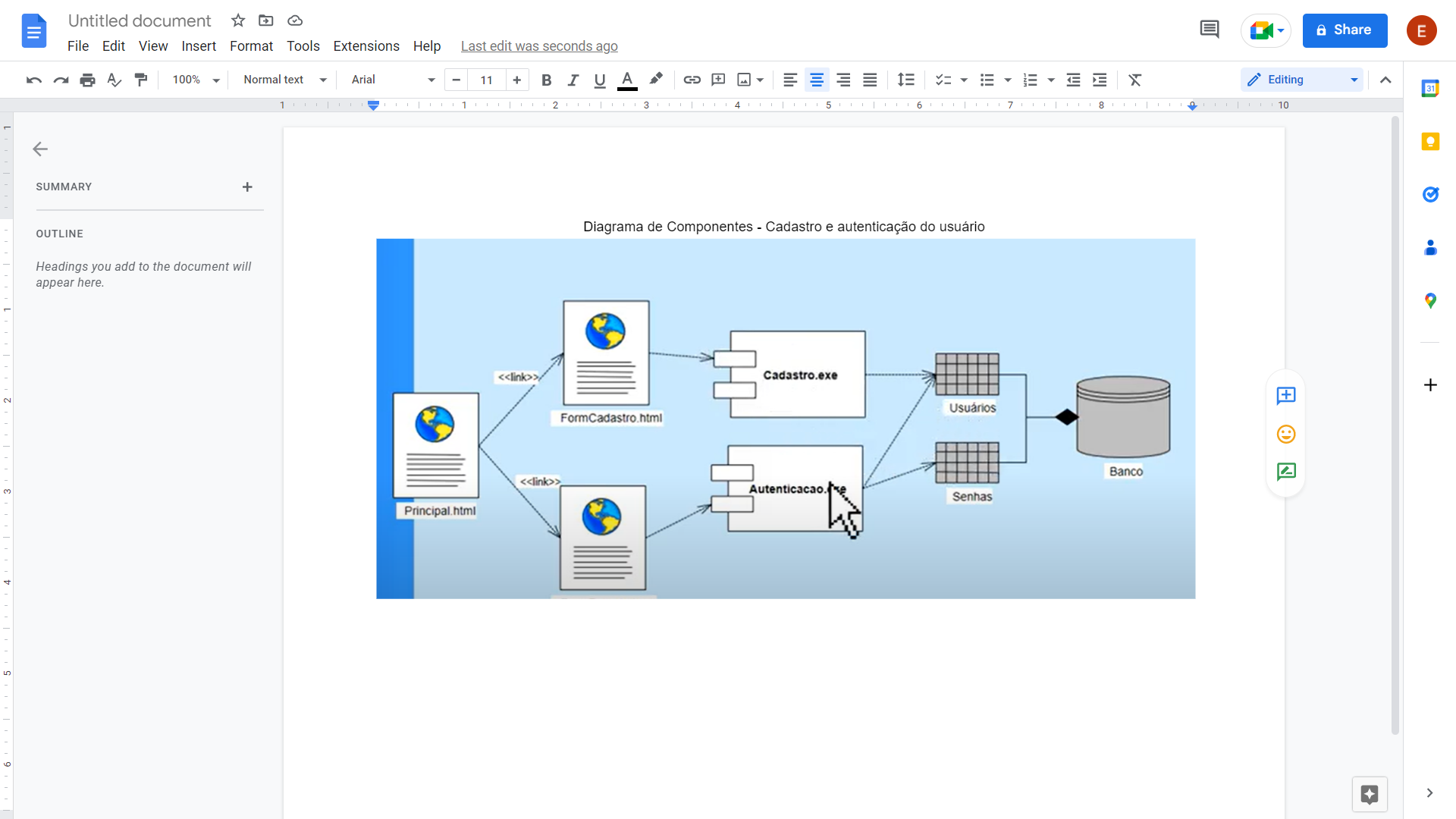1456x819 pixels.
Task: Open the Insert menu
Action: tap(199, 46)
